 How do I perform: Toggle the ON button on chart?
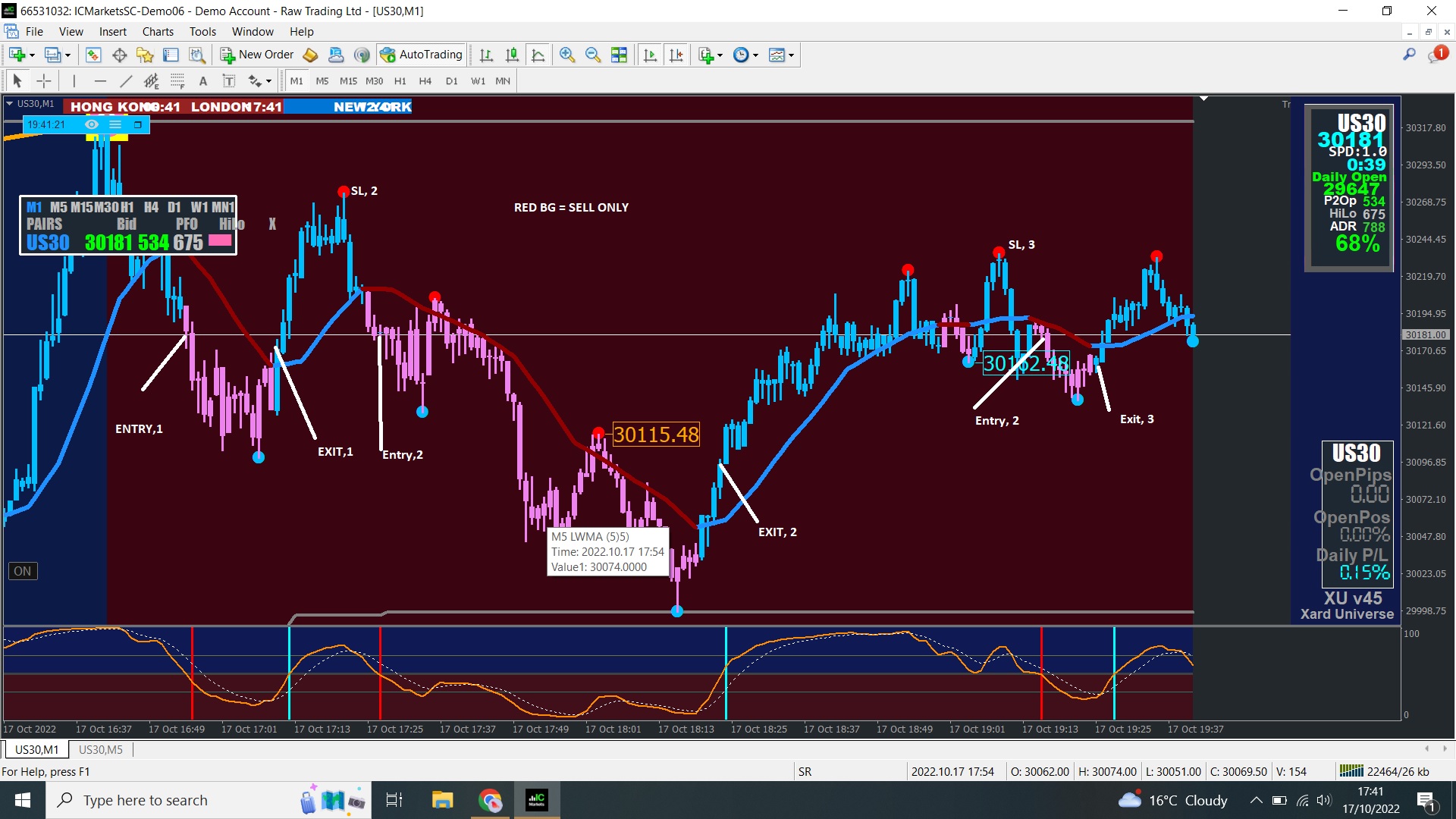point(23,571)
